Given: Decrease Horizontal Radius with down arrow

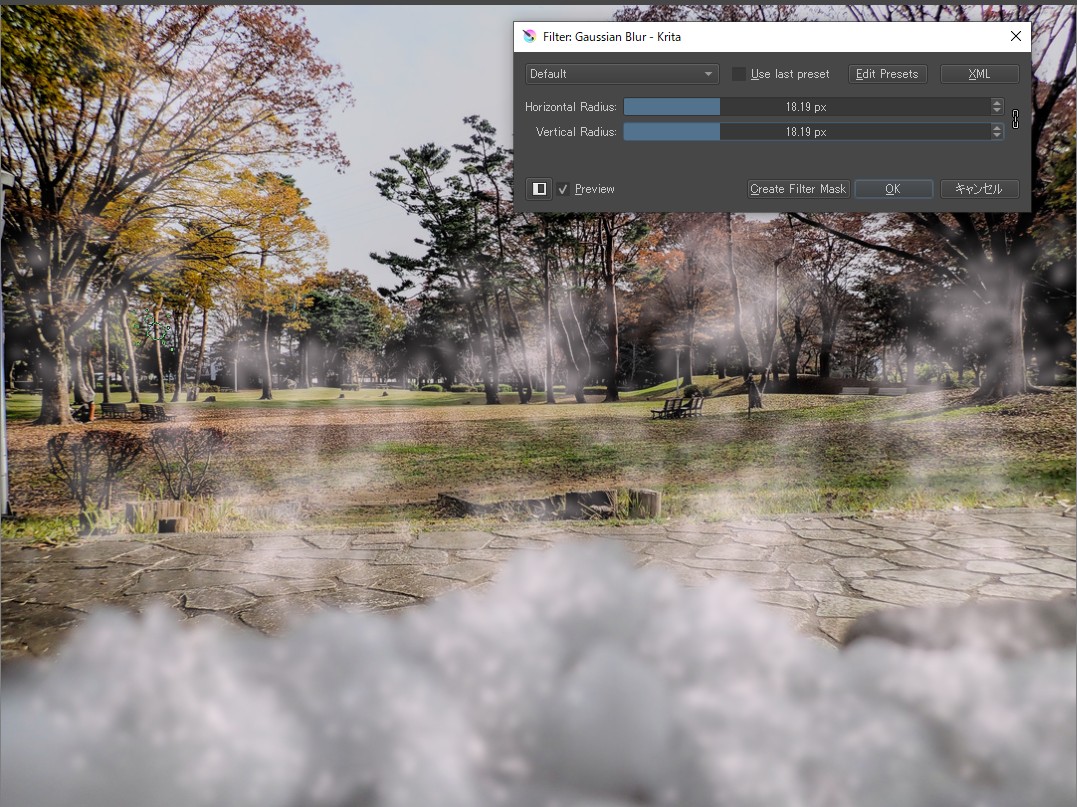Looking at the screenshot, I should tap(997, 111).
